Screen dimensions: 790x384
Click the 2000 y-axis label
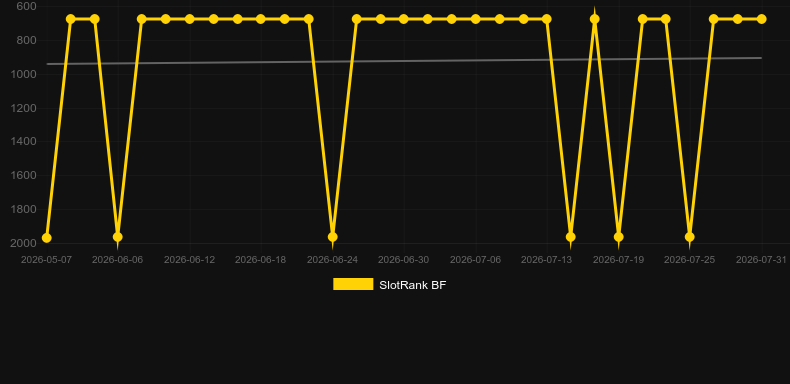coord(24,243)
